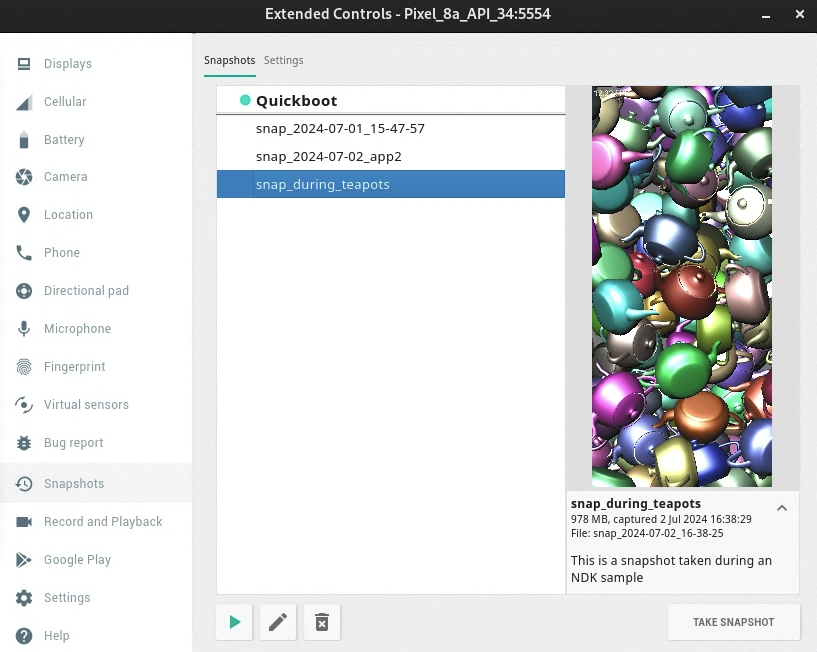Viewport: 817px width, 652px height.
Task: Open the Displays section icon
Action: 24,64
